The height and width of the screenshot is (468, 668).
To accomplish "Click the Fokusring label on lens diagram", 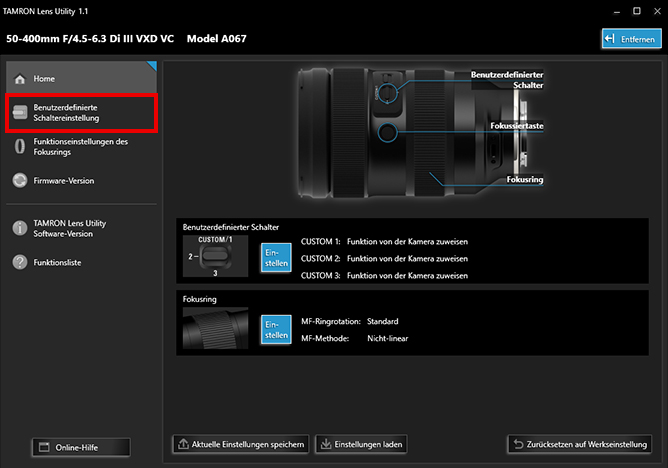I will coord(524,179).
